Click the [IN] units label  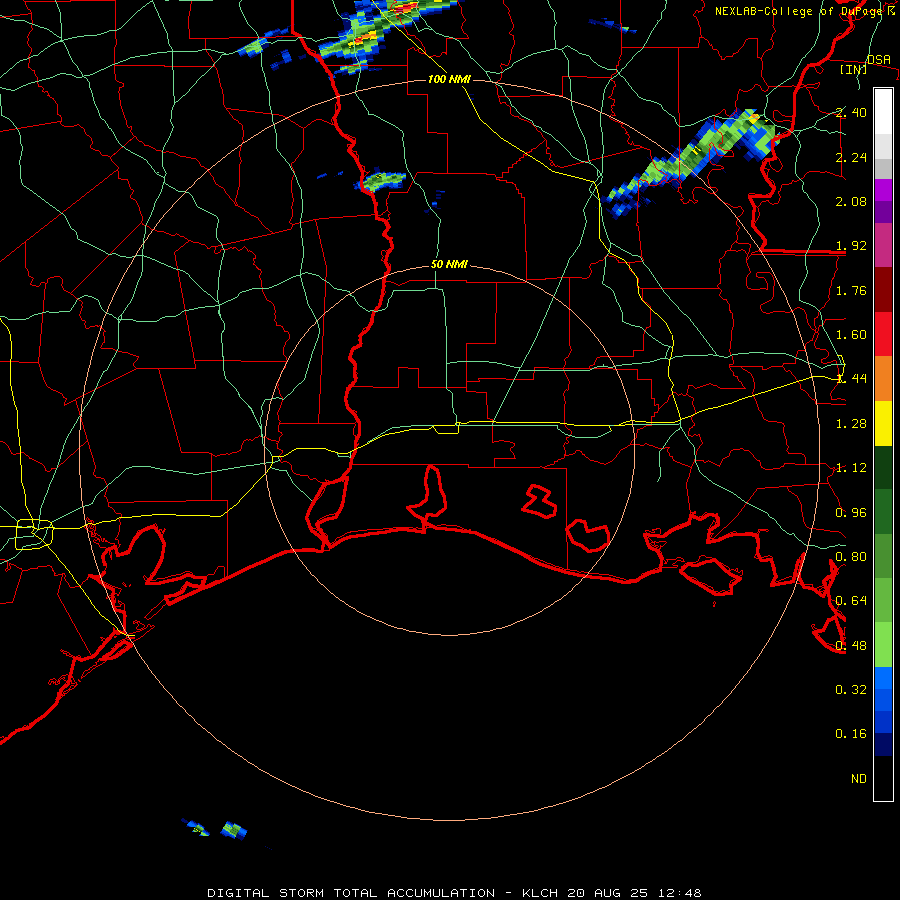(x=853, y=69)
